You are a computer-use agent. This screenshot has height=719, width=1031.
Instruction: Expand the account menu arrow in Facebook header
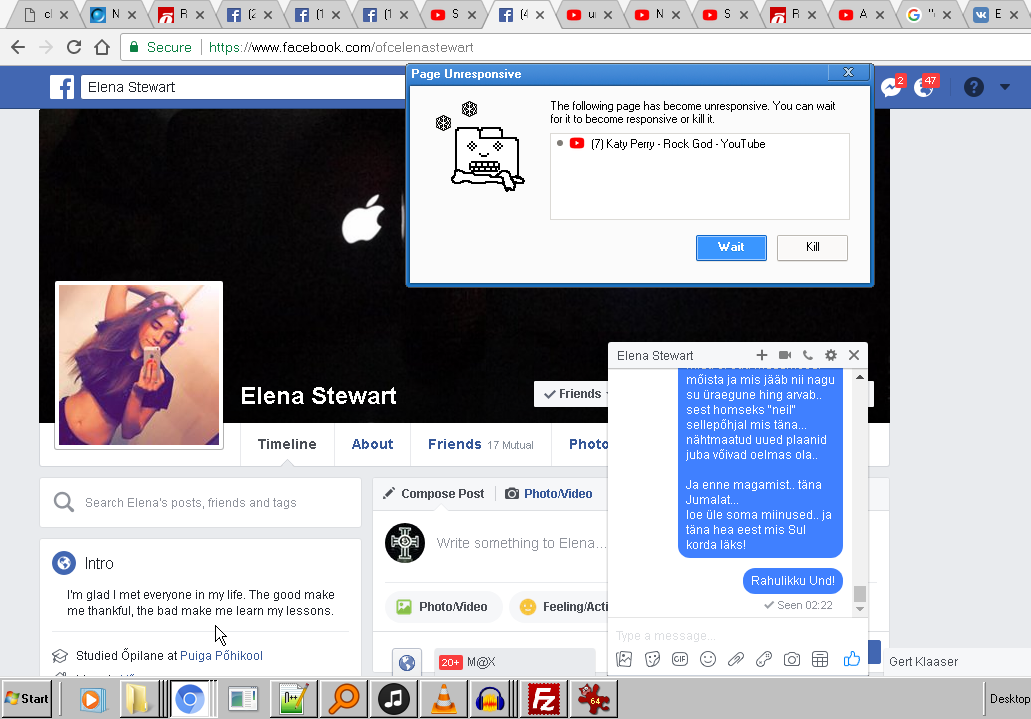(x=1005, y=87)
